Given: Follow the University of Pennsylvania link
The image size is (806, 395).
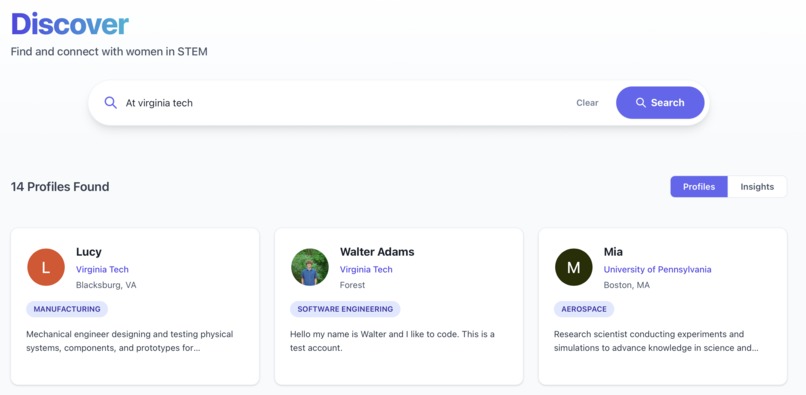Looking at the screenshot, I should click(x=657, y=270).
